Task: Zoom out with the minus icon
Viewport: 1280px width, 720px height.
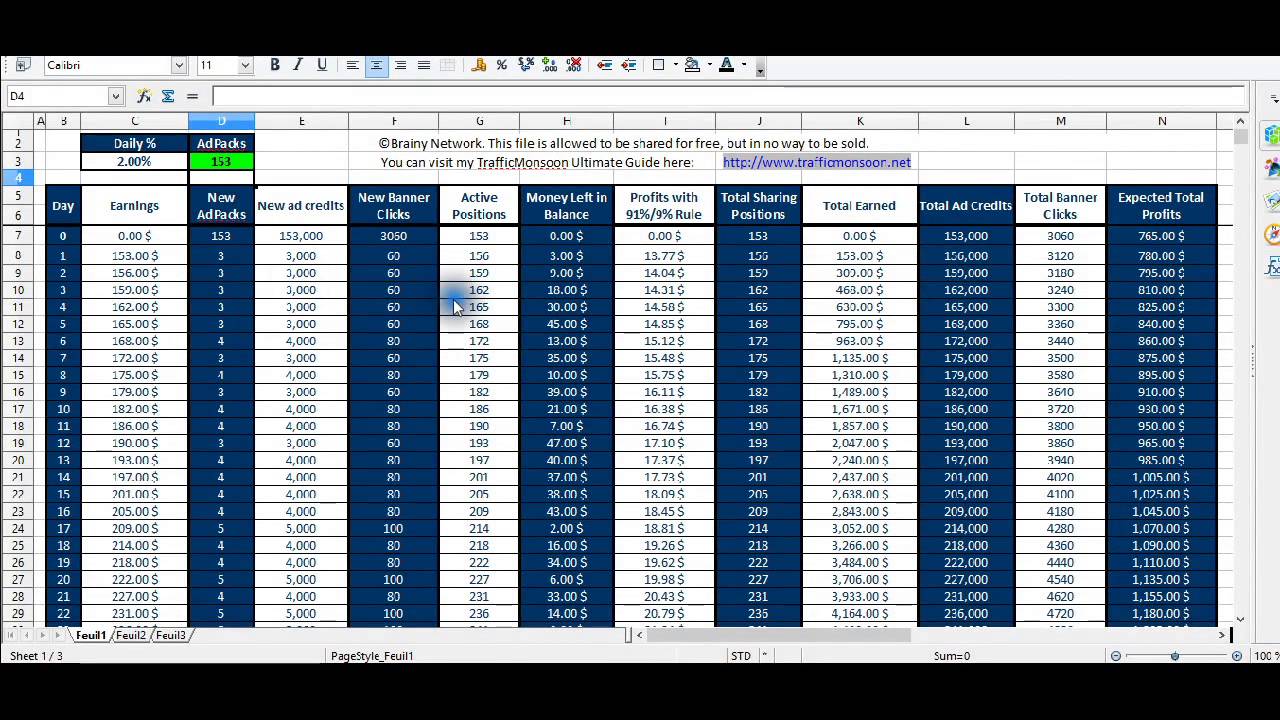Action: pyautogui.click(x=1116, y=656)
